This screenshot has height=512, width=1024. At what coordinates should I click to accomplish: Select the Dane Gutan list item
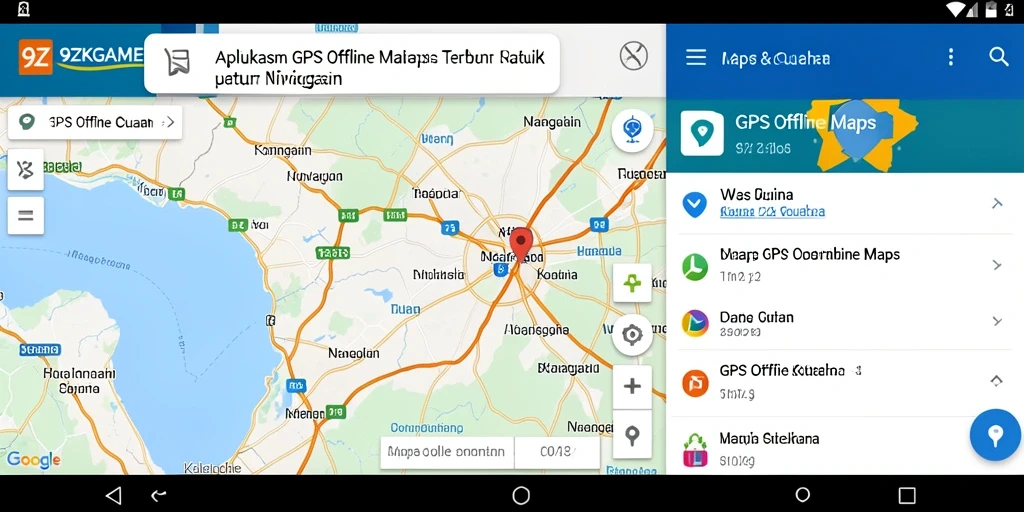click(x=845, y=323)
